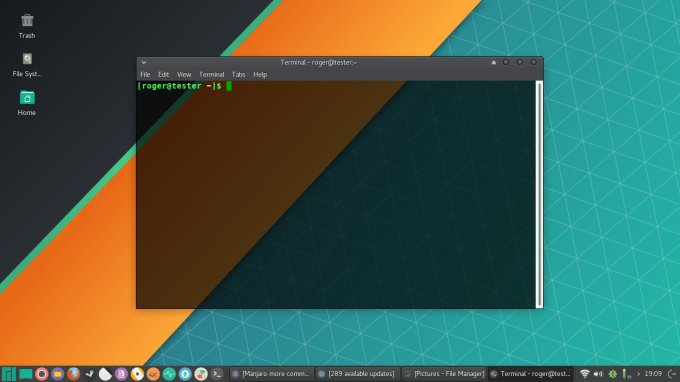Open the Edit menu in Terminal

(x=163, y=75)
